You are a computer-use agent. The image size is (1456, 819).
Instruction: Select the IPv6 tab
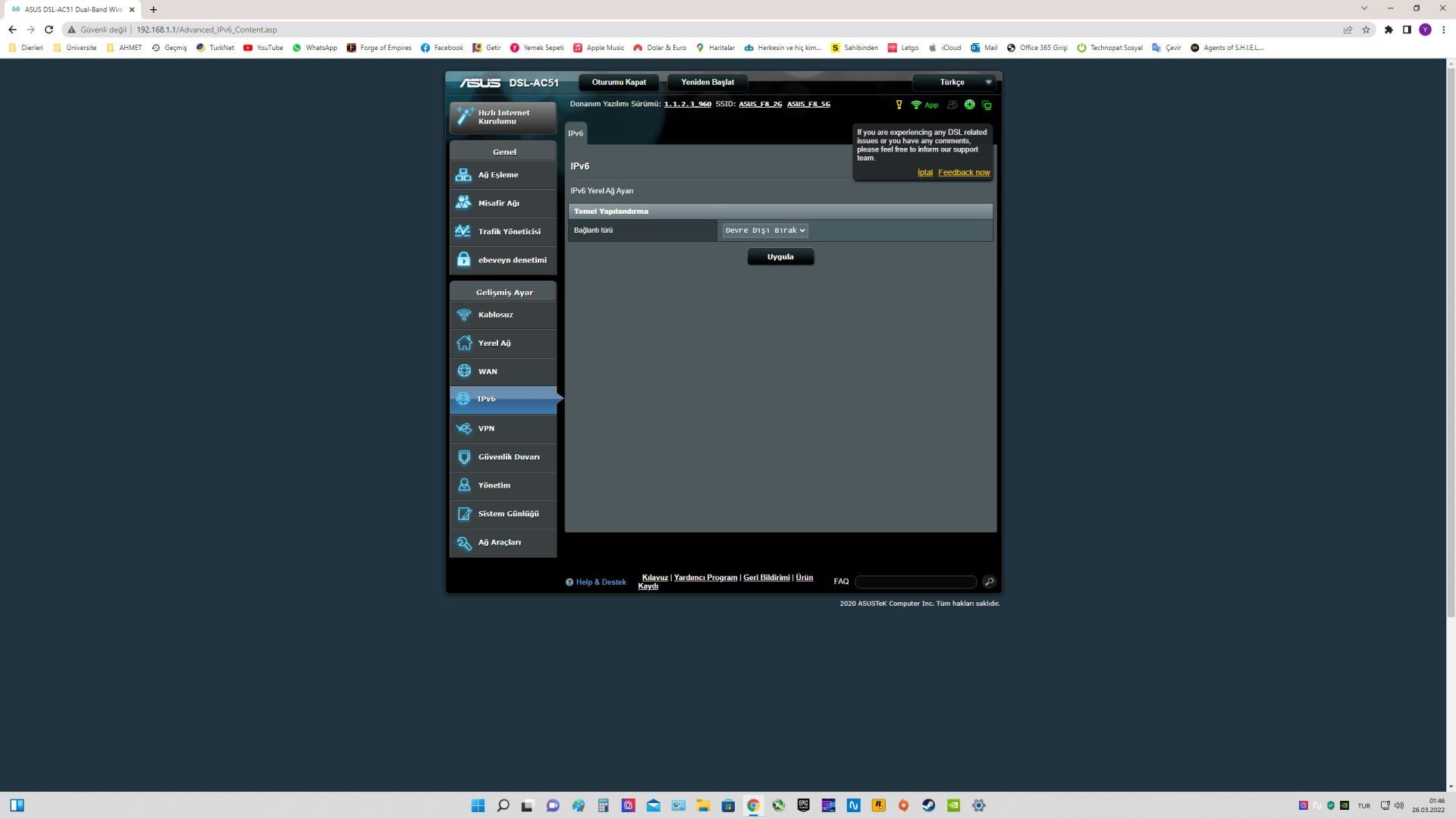(x=576, y=133)
